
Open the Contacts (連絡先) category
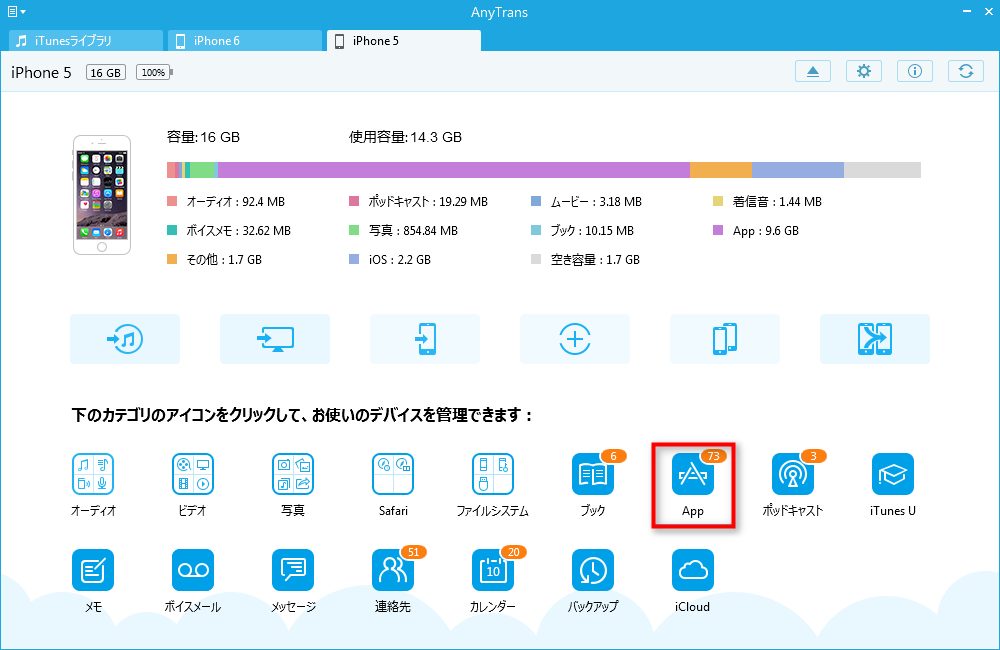393,570
